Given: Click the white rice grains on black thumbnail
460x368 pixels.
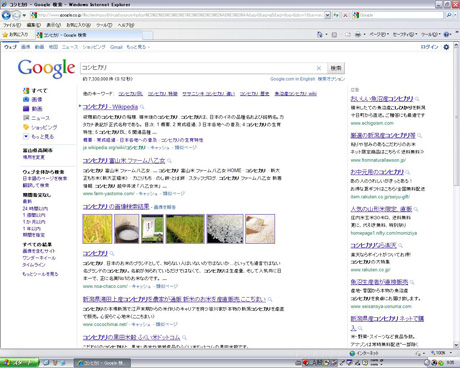Looking at the screenshot, I should (x=225, y=229).
